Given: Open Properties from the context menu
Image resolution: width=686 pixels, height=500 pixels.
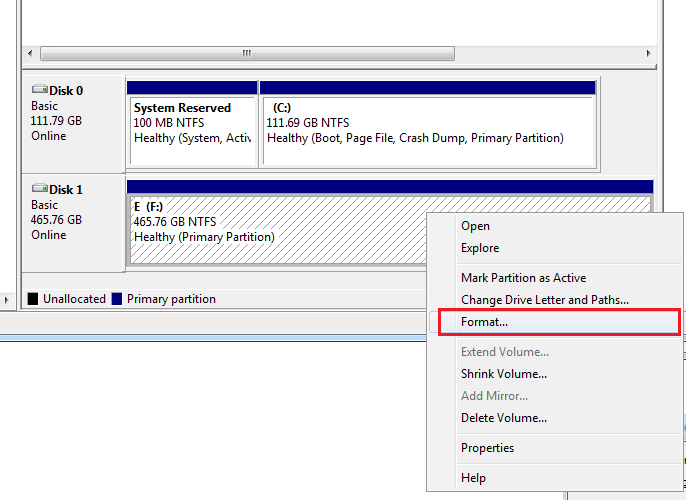Looking at the screenshot, I should [487, 448].
